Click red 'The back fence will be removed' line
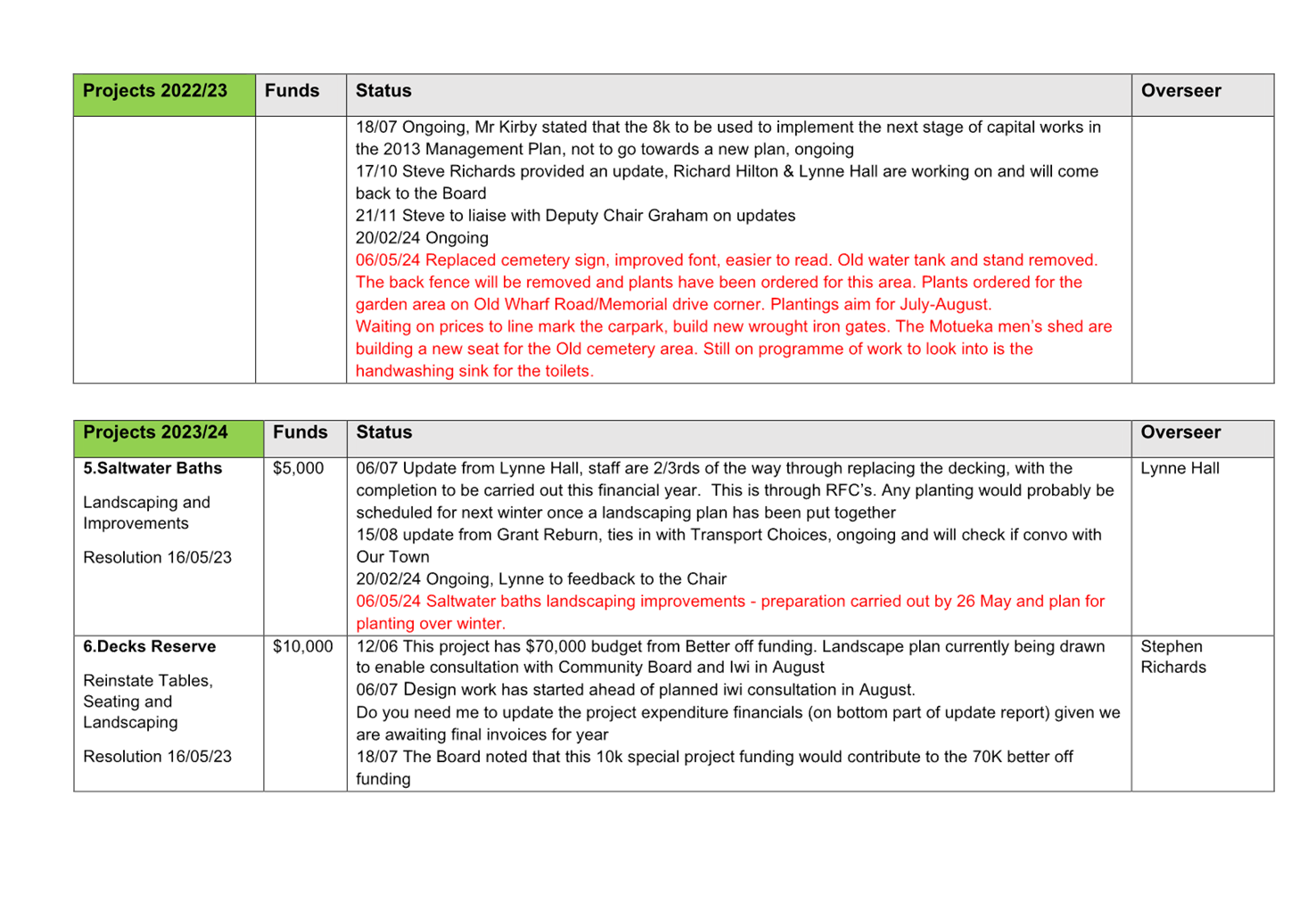The width and height of the screenshot is (1316, 903). (x=719, y=283)
